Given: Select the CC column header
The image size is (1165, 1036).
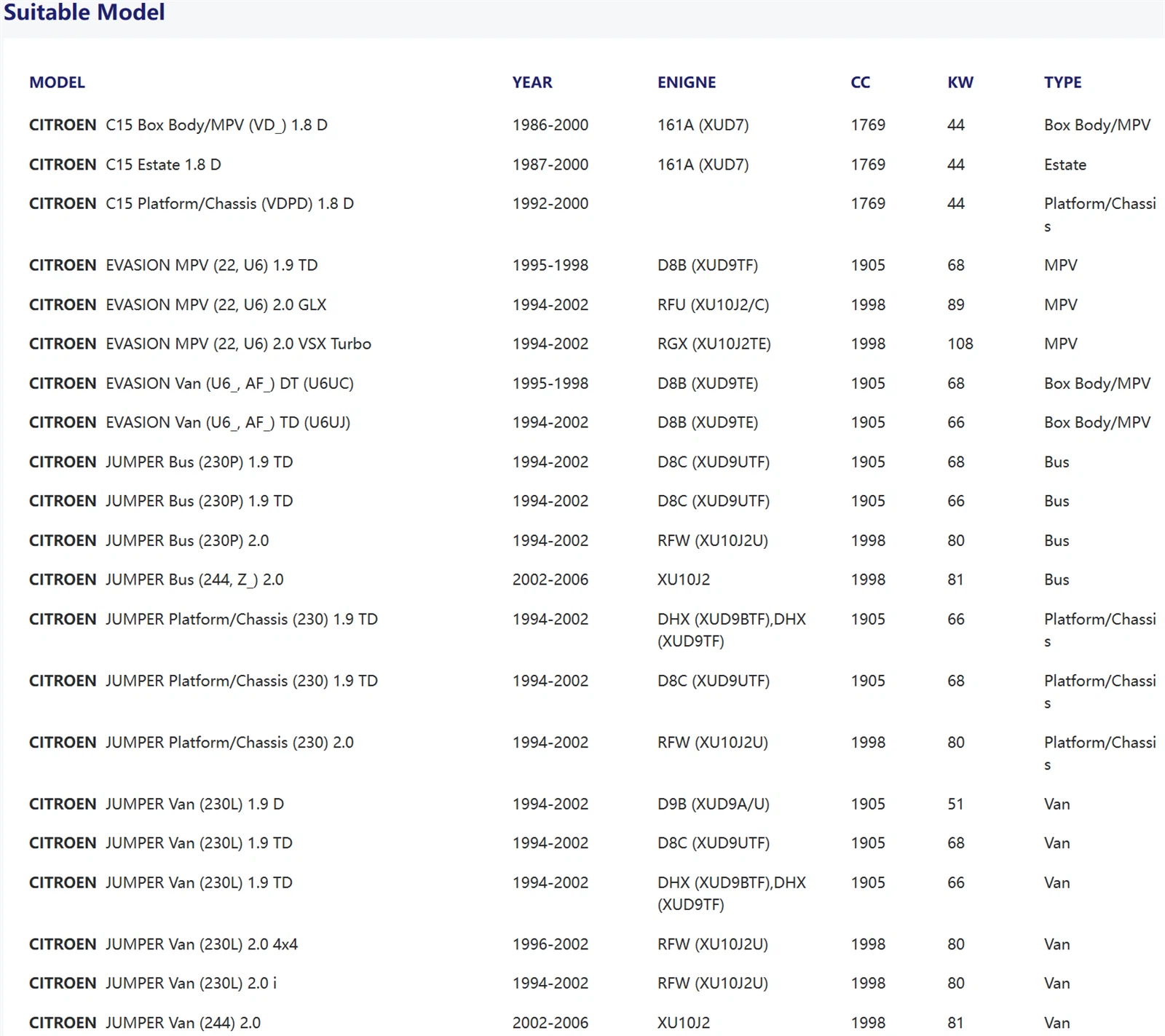Looking at the screenshot, I should [x=860, y=82].
